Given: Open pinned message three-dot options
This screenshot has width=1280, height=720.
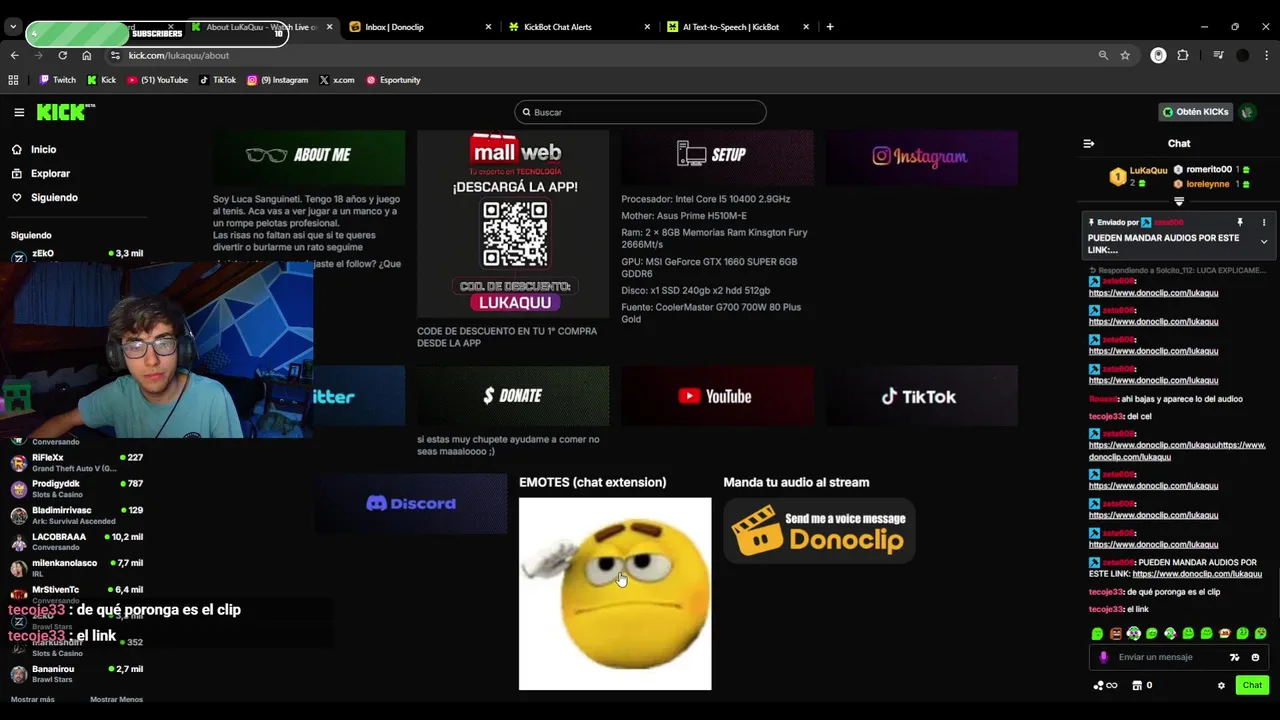Looking at the screenshot, I should click(1264, 222).
